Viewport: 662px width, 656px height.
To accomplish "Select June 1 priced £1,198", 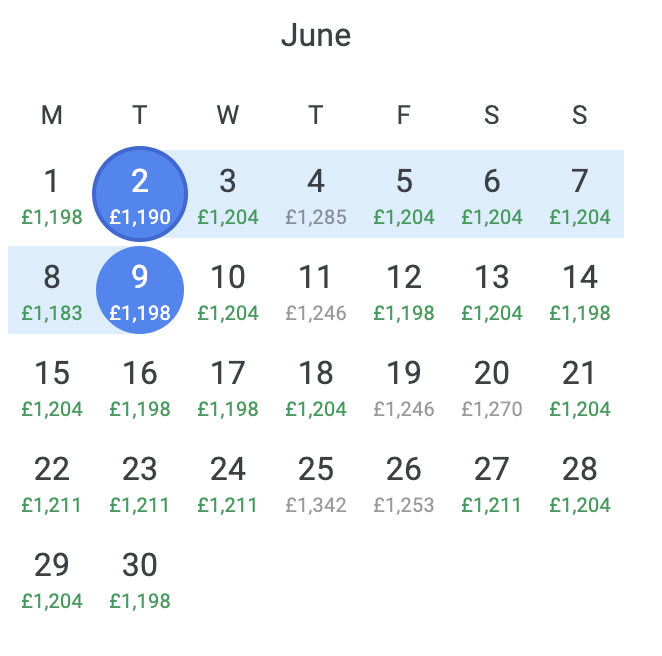I will coord(52,194).
